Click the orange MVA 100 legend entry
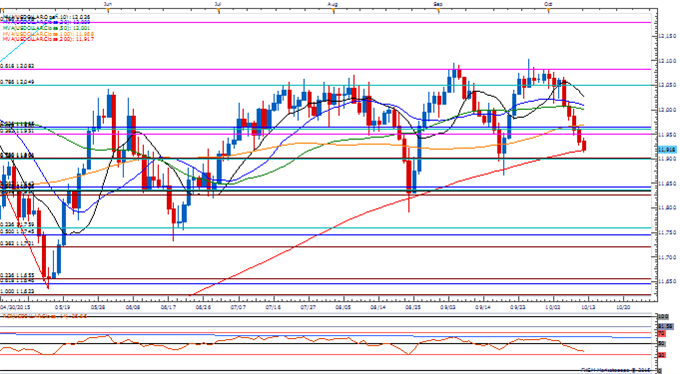The width and height of the screenshot is (680, 374). (x=48, y=34)
